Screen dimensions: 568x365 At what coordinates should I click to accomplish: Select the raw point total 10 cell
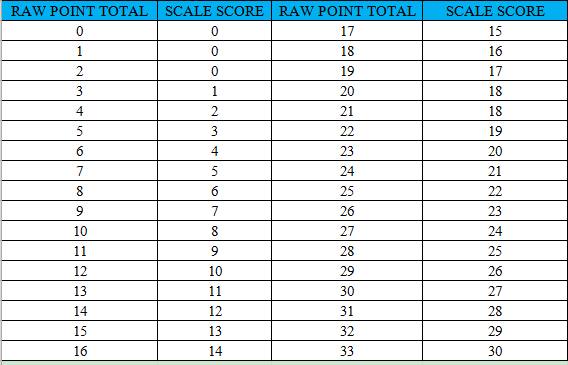point(79,231)
